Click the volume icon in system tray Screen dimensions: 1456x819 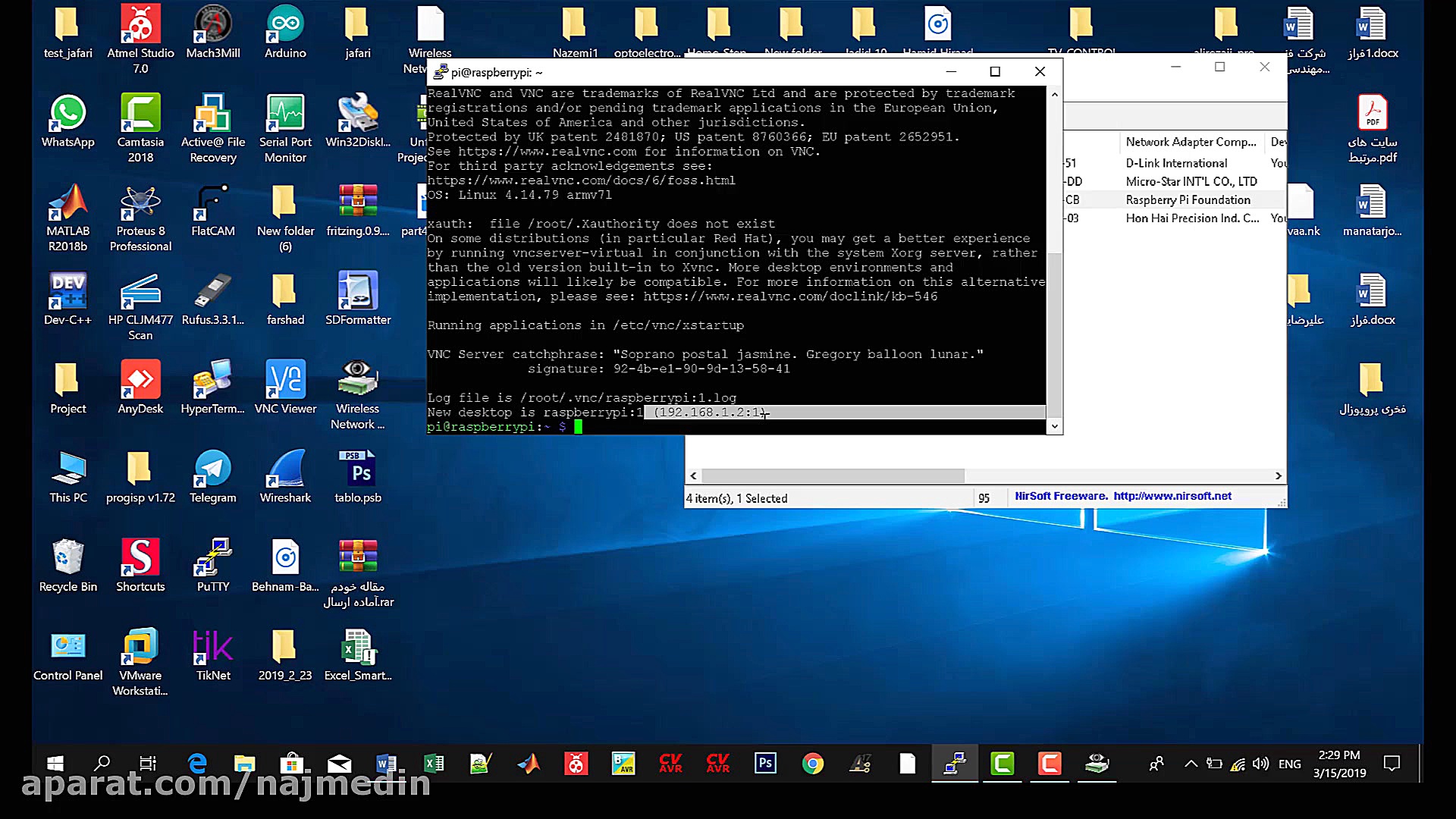pyautogui.click(x=1260, y=764)
